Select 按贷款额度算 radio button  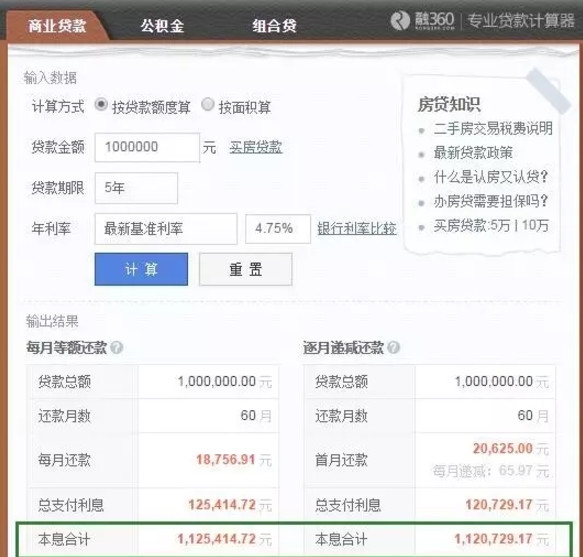click(x=101, y=104)
